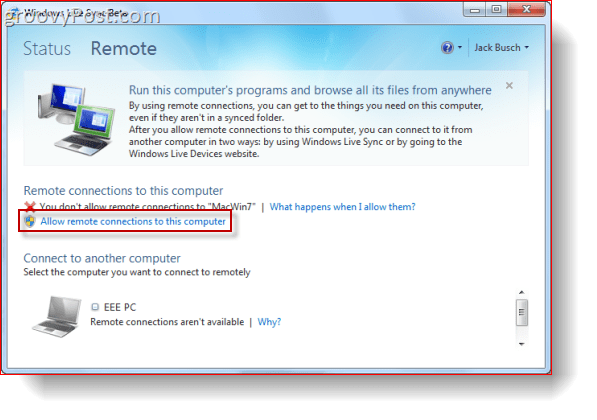Select the Remote tab
Screen dimensions: 597x420
(123, 49)
